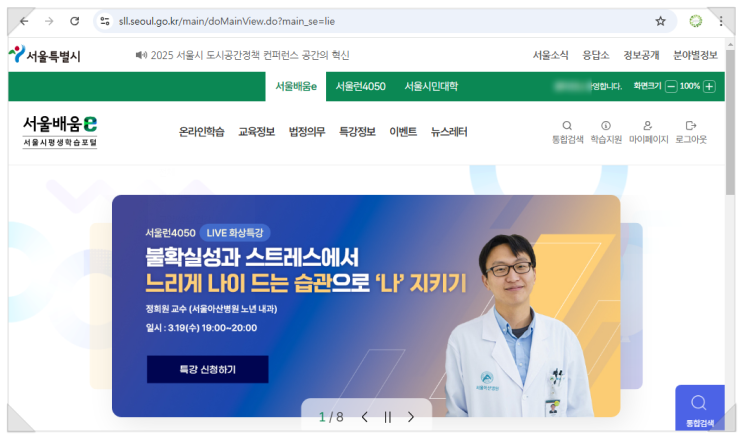Open the 온라인학습 menu

click(x=201, y=132)
